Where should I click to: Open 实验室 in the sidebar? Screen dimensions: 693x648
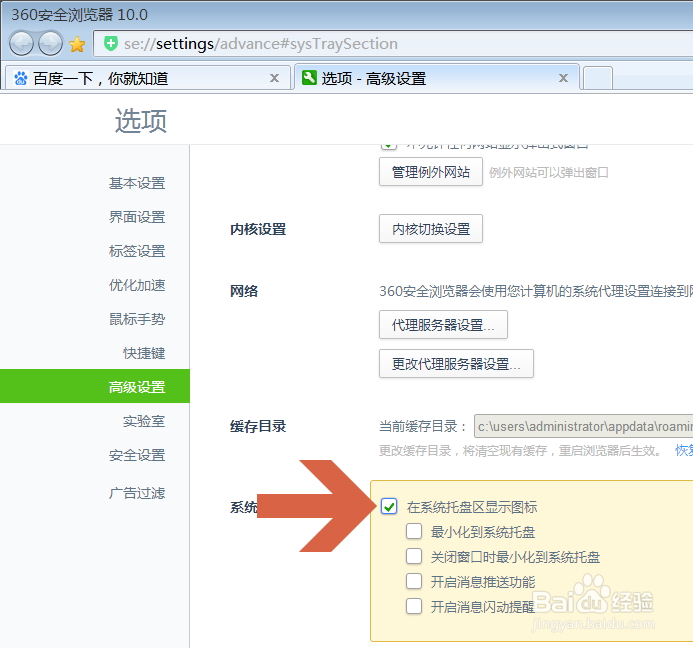(x=144, y=421)
